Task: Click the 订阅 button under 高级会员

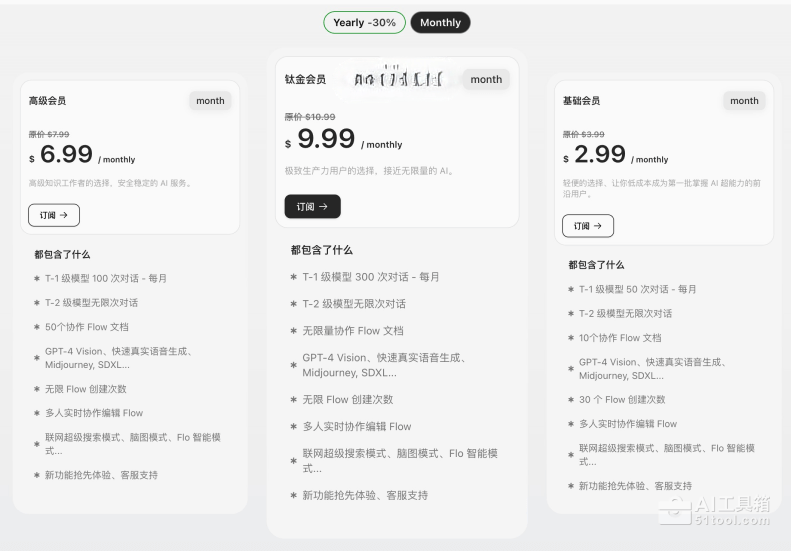Action: click(x=54, y=215)
